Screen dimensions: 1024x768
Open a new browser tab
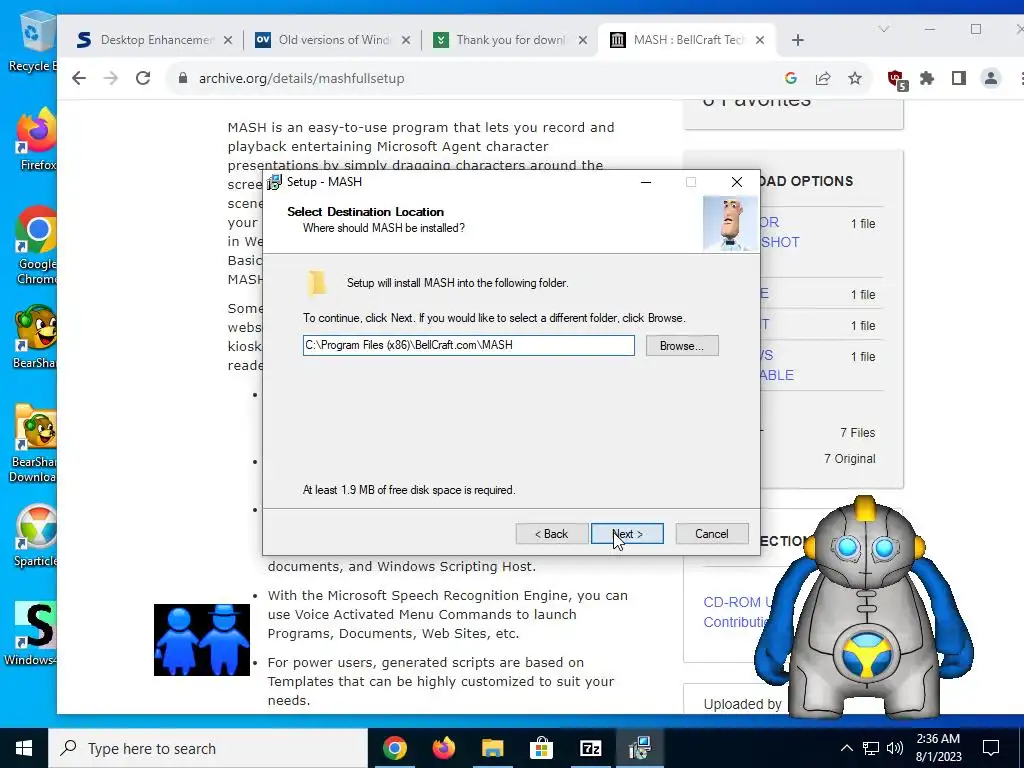(797, 40)
